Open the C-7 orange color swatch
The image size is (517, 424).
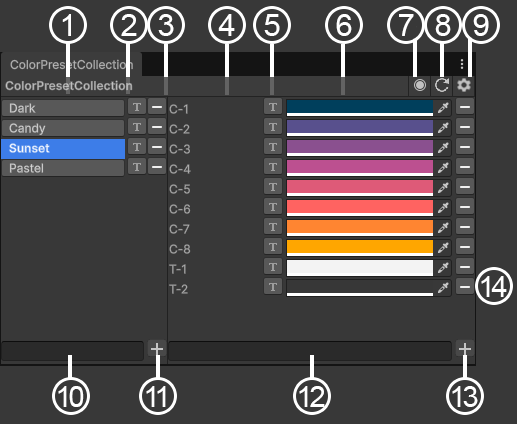360,228
